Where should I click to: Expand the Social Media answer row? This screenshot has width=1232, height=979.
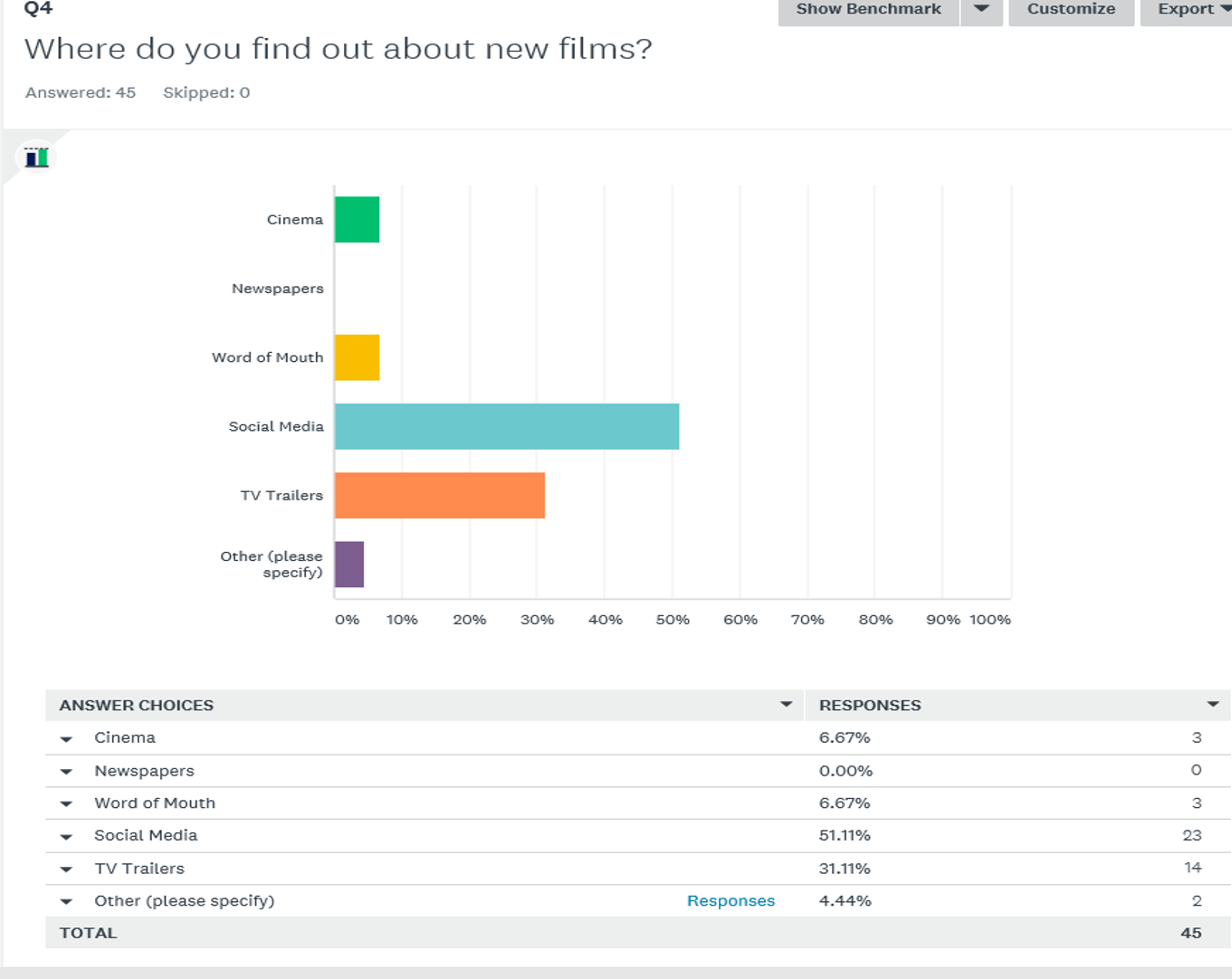click(67, 835)
